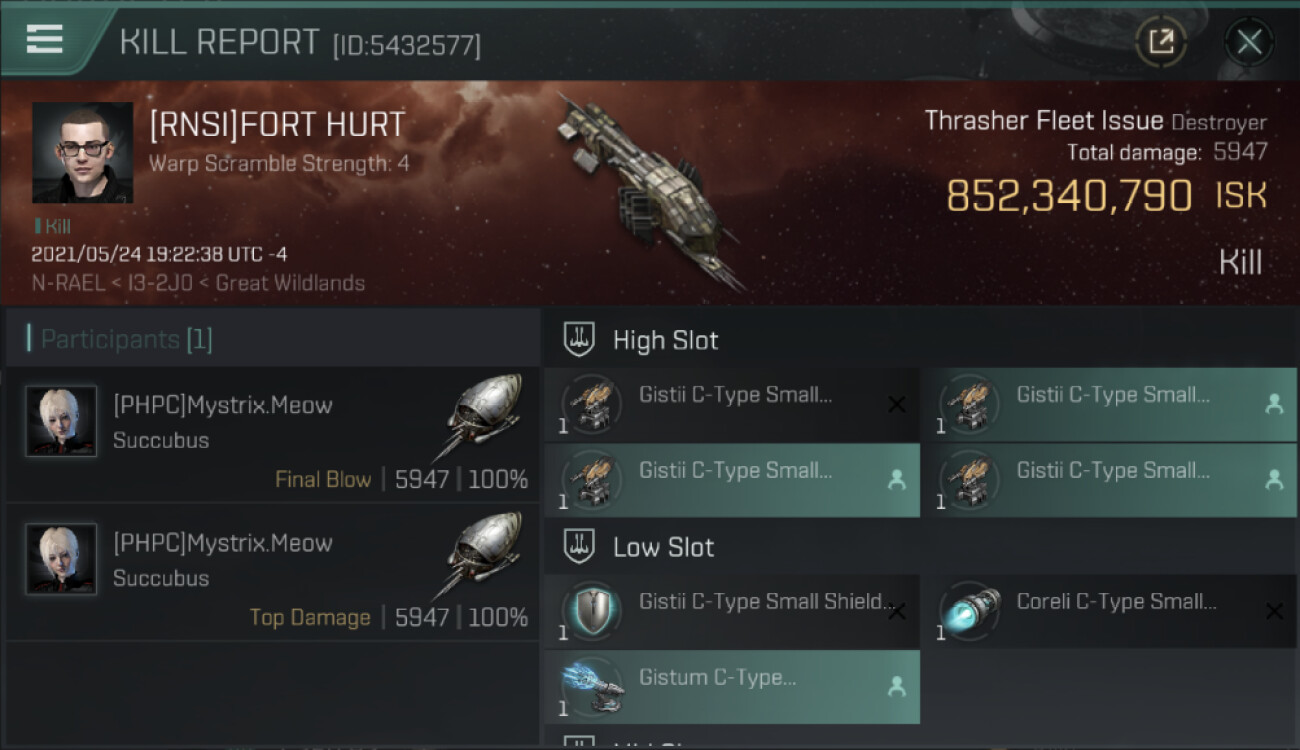Click dropped Gistii C-Type Small in top-right slot
This screenshot has height=750, width=1300.
coord(1109,404)
